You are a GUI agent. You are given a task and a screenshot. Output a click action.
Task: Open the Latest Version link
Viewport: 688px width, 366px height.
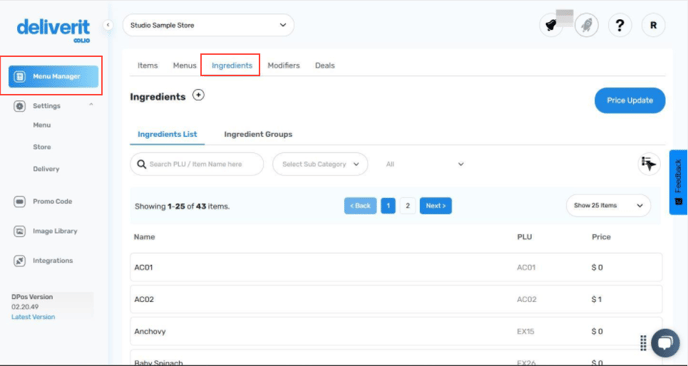click(33, 317)
